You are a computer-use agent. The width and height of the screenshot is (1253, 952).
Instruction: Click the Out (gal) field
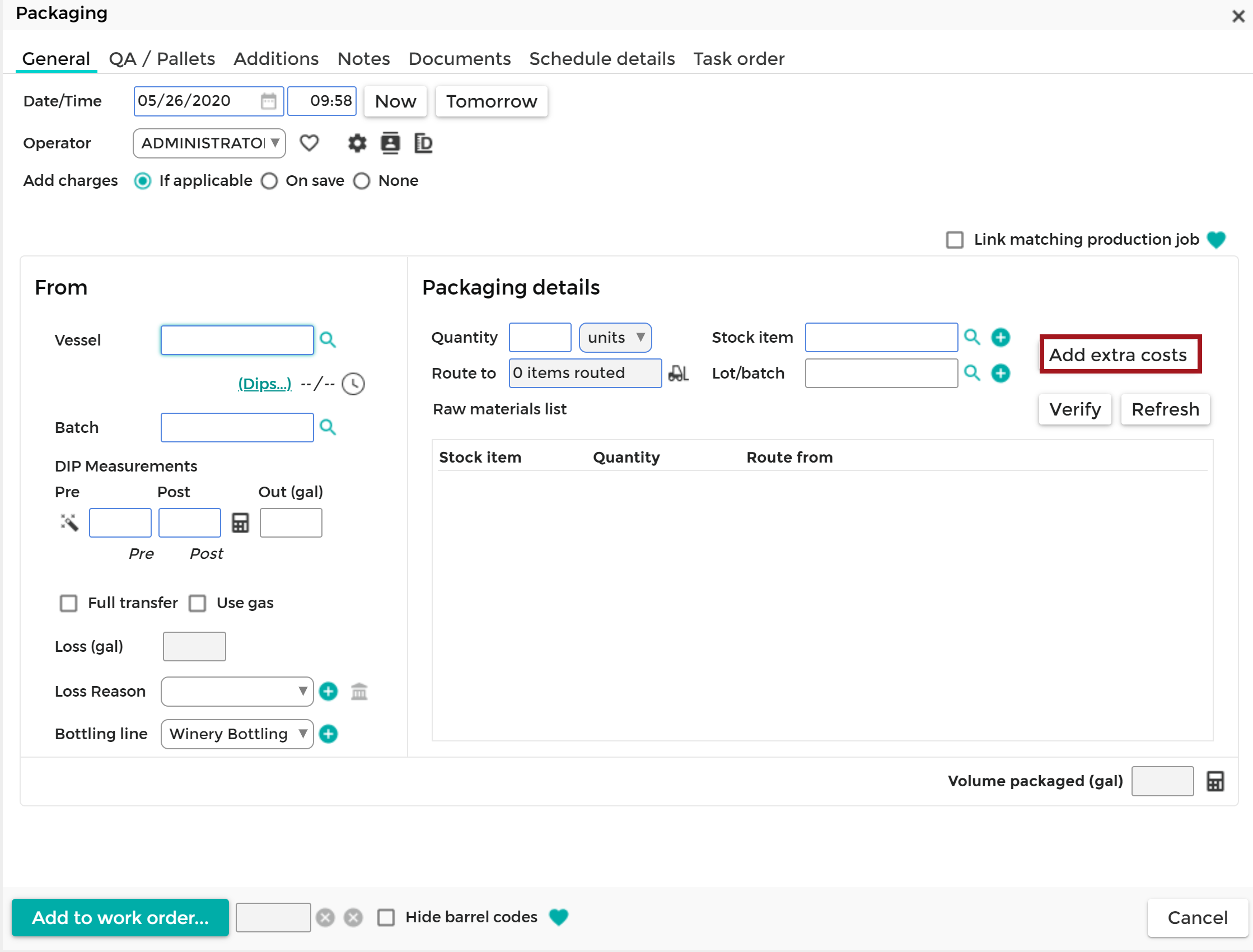pos(291,522)
